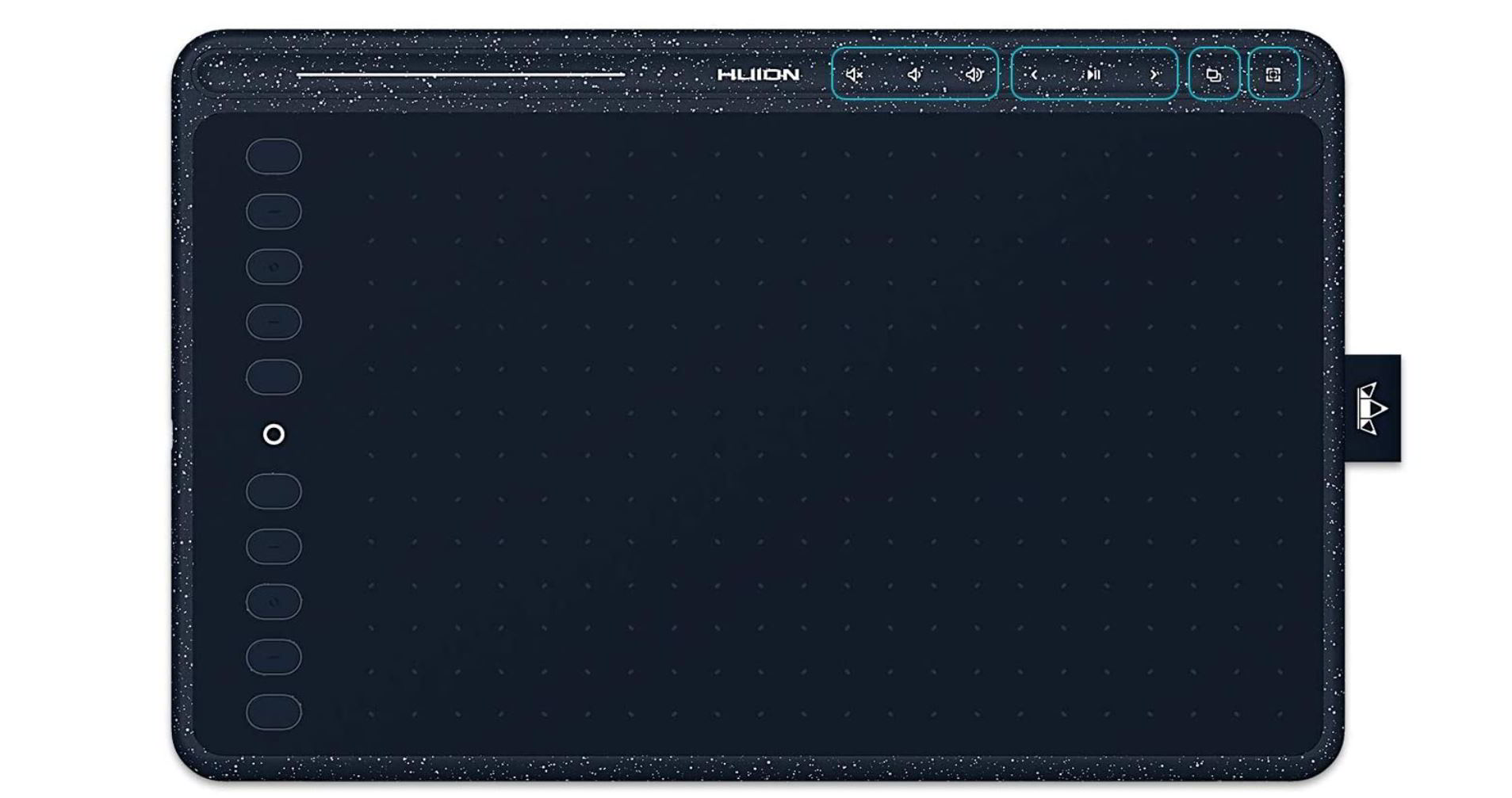Tap the mute volume icon
Screen dimensions: 1512x798
[854, 74]
